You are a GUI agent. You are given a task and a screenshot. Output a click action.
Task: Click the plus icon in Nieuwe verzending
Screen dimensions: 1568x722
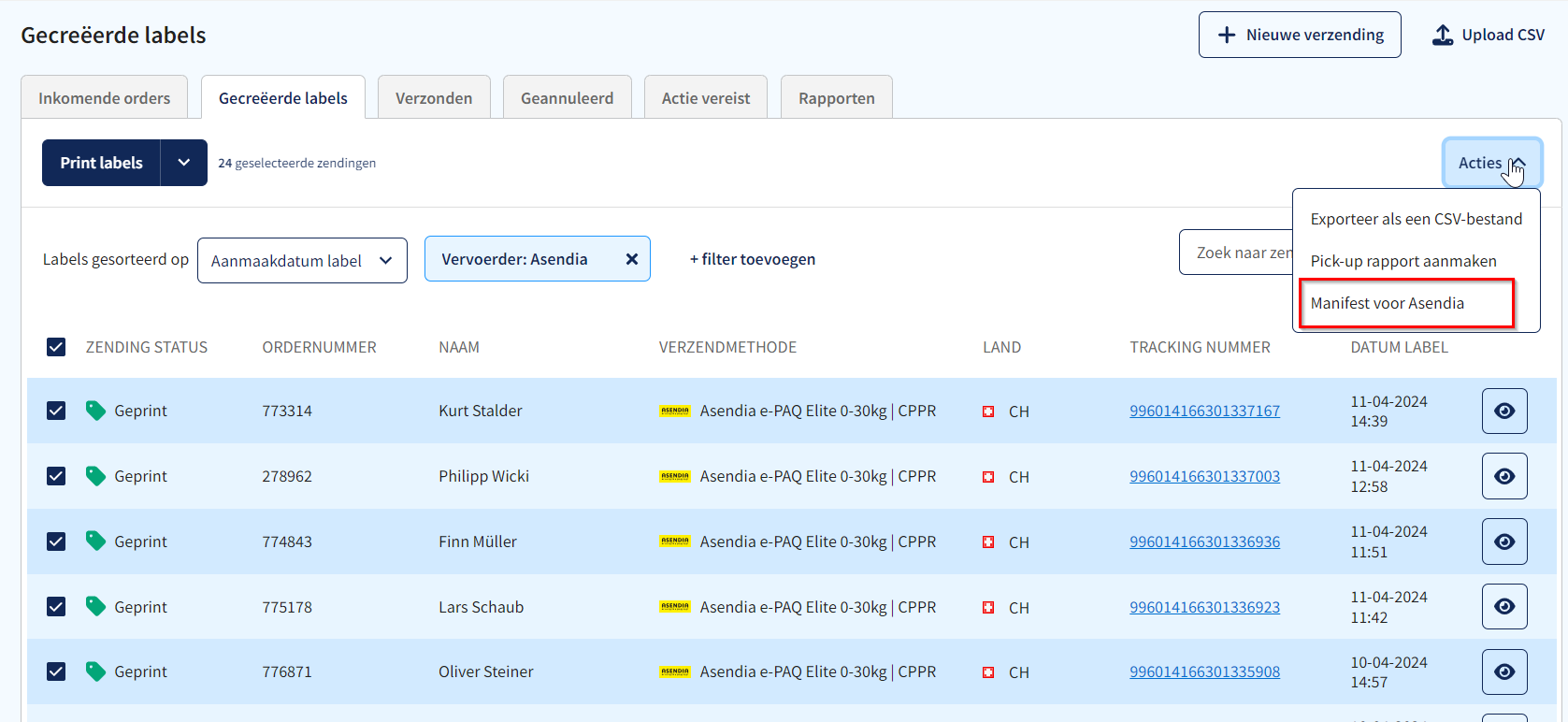pyautogui.click(x=1227, y=35)
